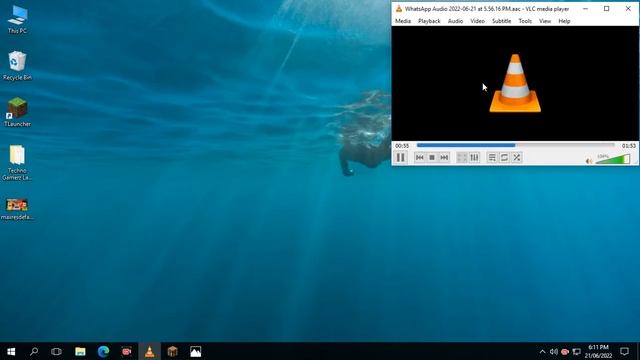Open the View menu
Viewport: 640px width, 360px height.
[545, 21]
